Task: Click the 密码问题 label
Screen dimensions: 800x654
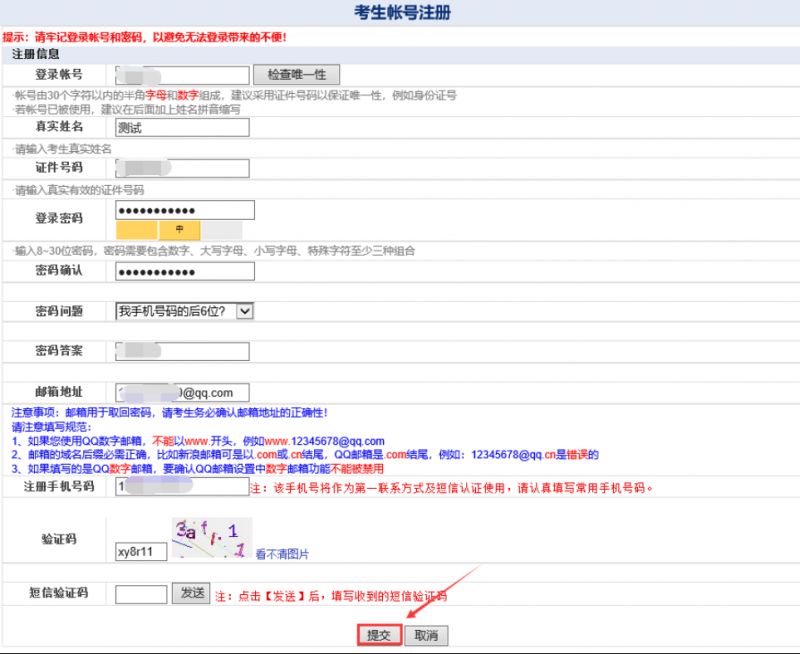Action: 59,311
